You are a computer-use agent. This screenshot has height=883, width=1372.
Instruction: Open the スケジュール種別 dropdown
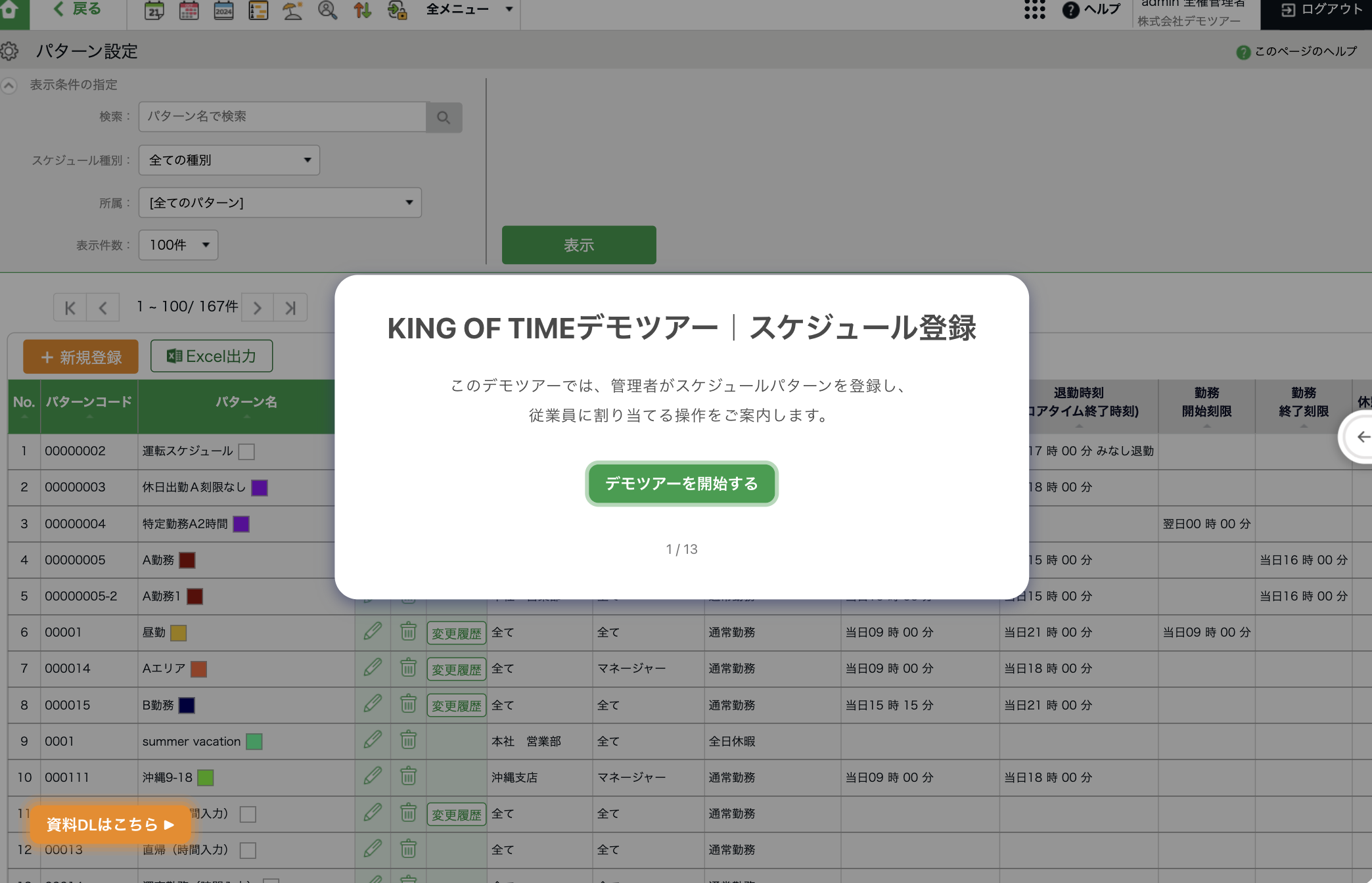point(229,160)
